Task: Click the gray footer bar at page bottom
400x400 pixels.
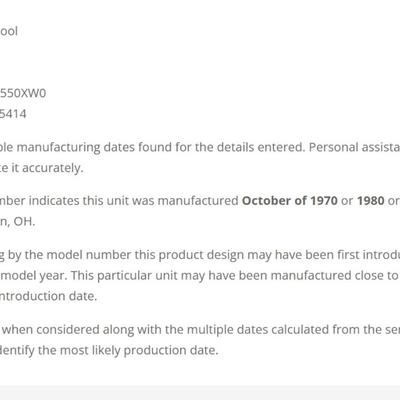Action: coord(200,393)
